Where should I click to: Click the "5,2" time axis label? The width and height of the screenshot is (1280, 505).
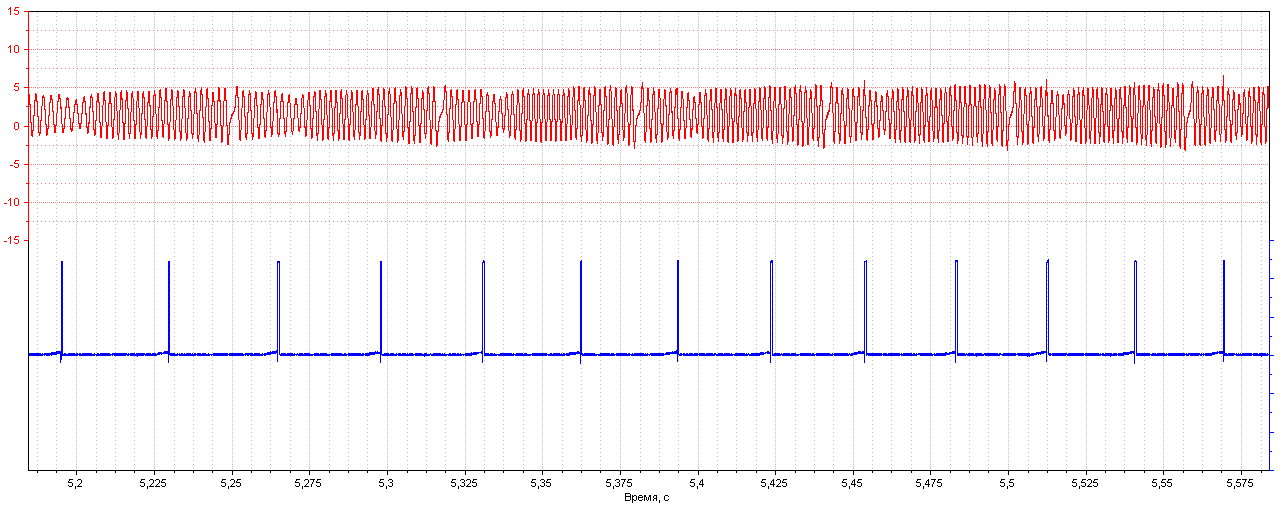pyautogui.click(x=75, y=483)
